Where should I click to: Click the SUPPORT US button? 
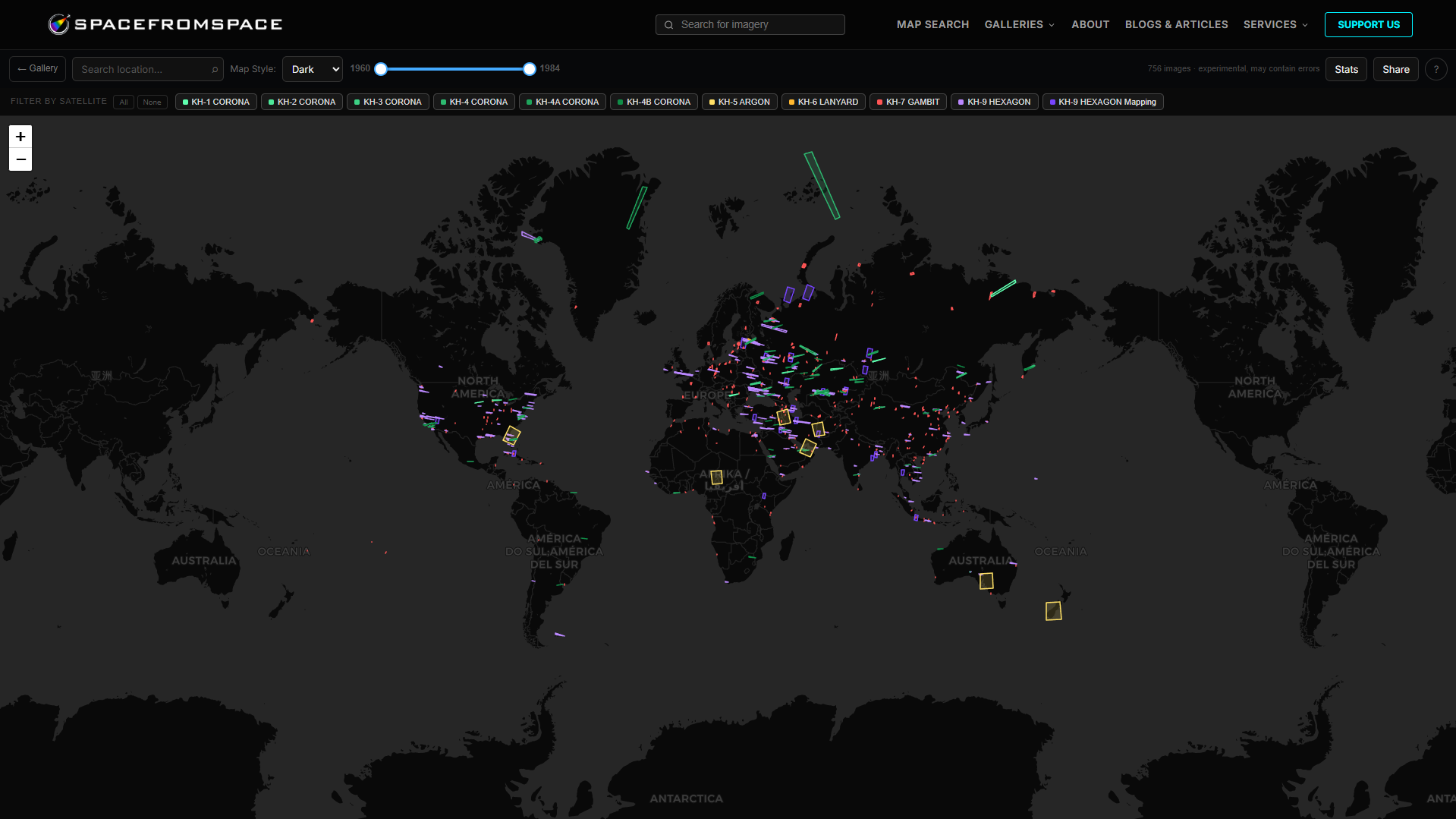1368,24
